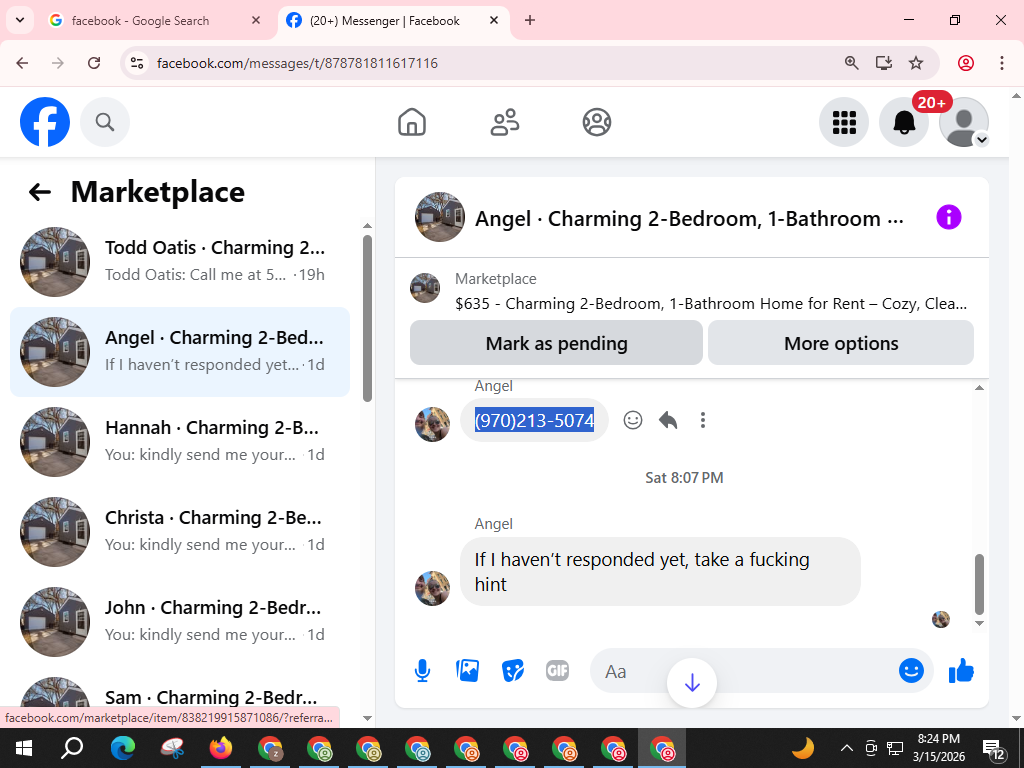This screenshot has width=1024, height=768.
Task: Open the Chrome three-dot menu
Action: pyautogui.click(x=1002, y=63)
